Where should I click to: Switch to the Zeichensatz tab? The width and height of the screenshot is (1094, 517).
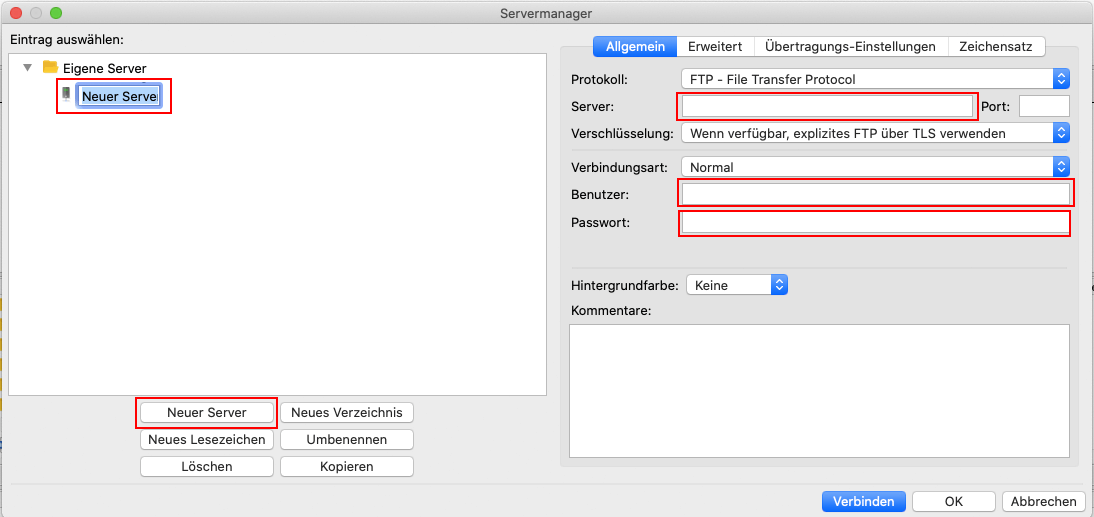[x=996, y=47]
